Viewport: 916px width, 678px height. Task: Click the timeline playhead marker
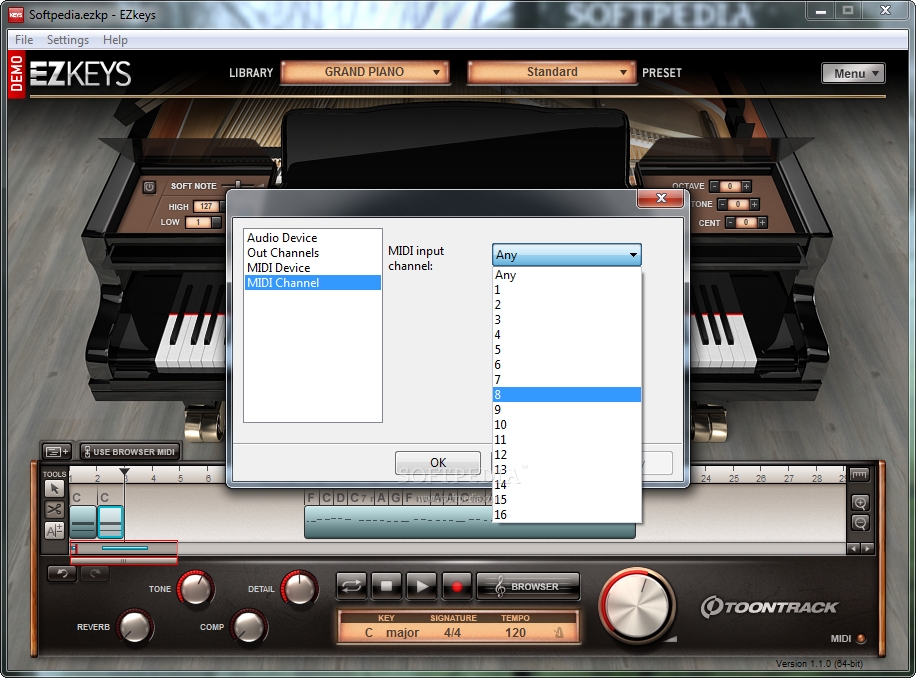(x=124, y=471)
